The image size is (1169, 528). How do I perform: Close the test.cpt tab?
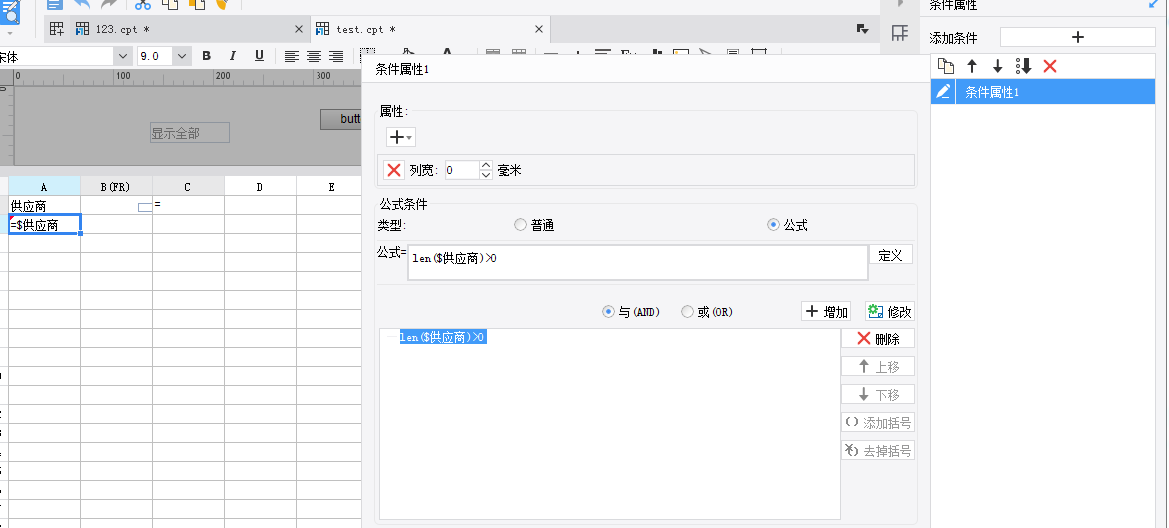[x=539, y=29]
